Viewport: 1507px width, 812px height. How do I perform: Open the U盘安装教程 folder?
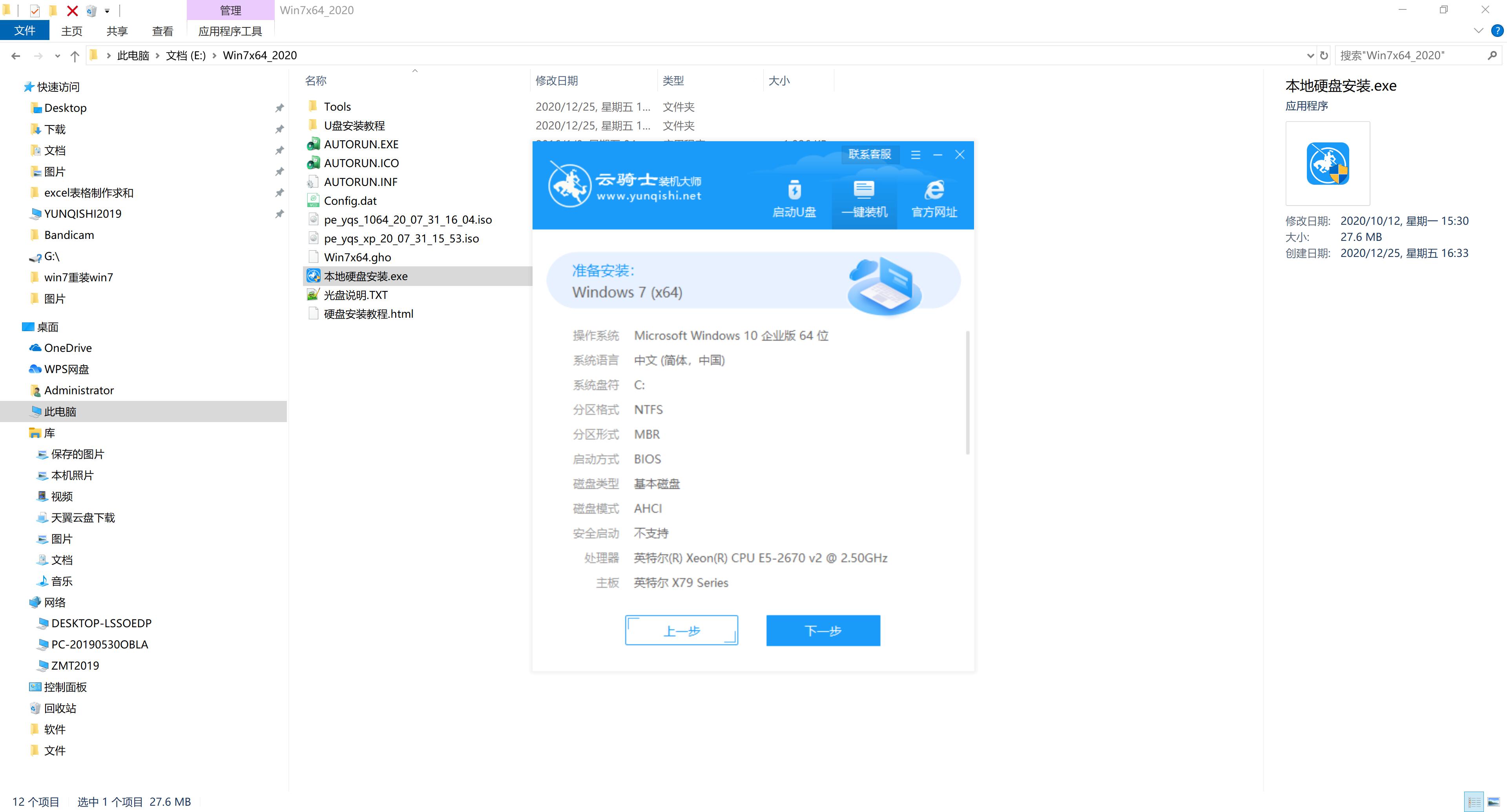pos(356,125)
